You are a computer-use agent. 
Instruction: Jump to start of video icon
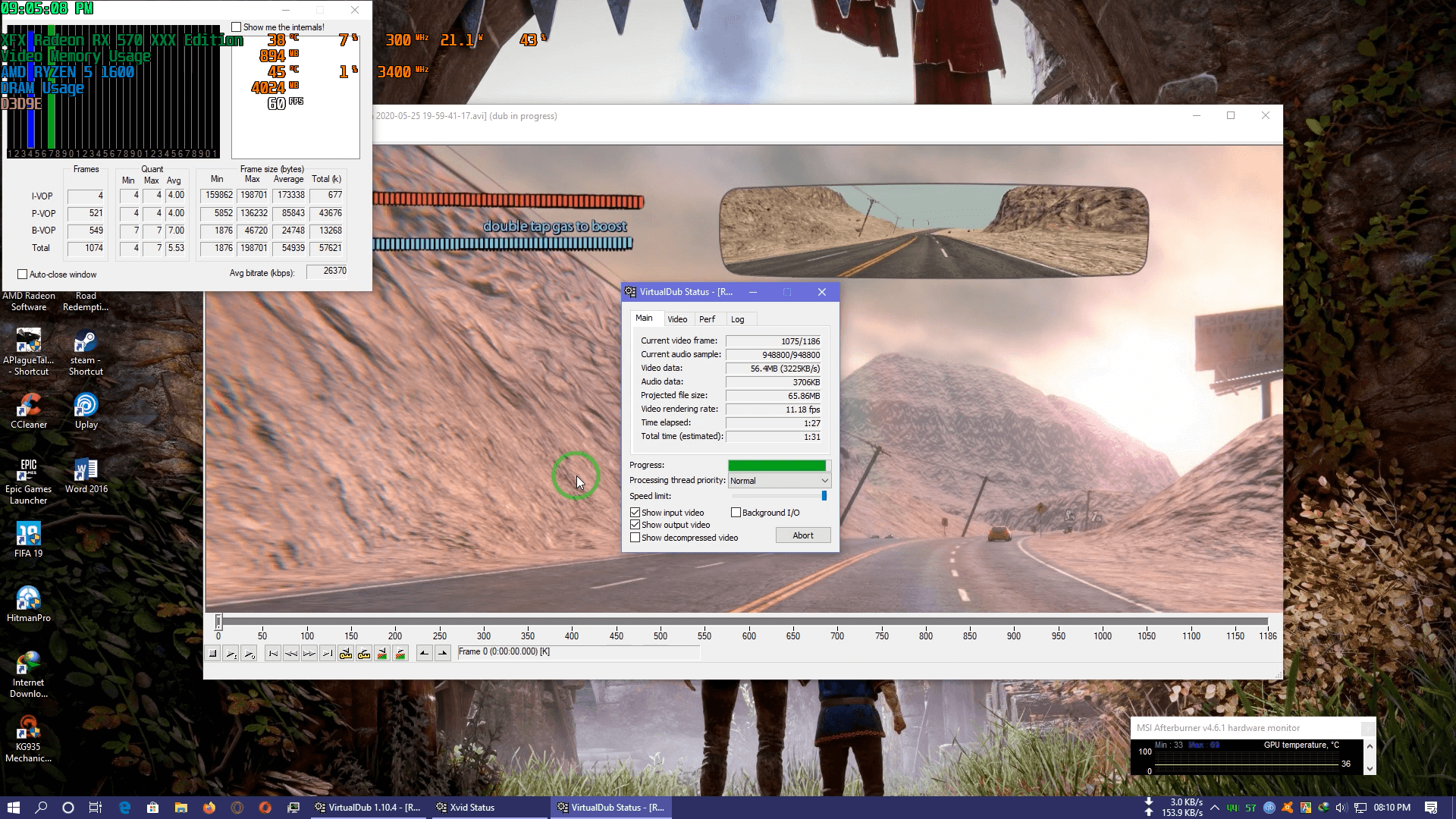[273, 653]
